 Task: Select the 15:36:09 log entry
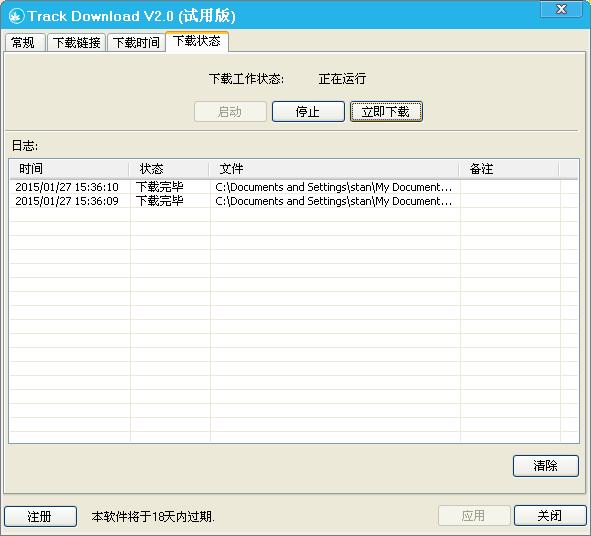click(294, 201)
